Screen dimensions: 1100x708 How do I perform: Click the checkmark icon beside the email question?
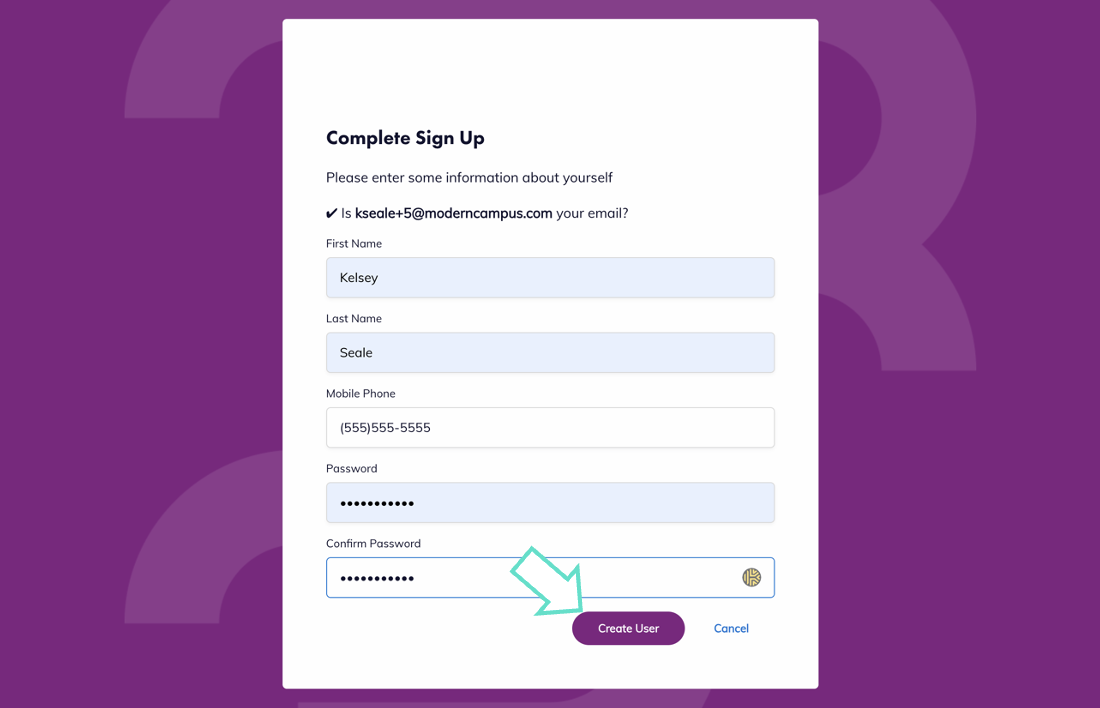click(x=332, y=213)
